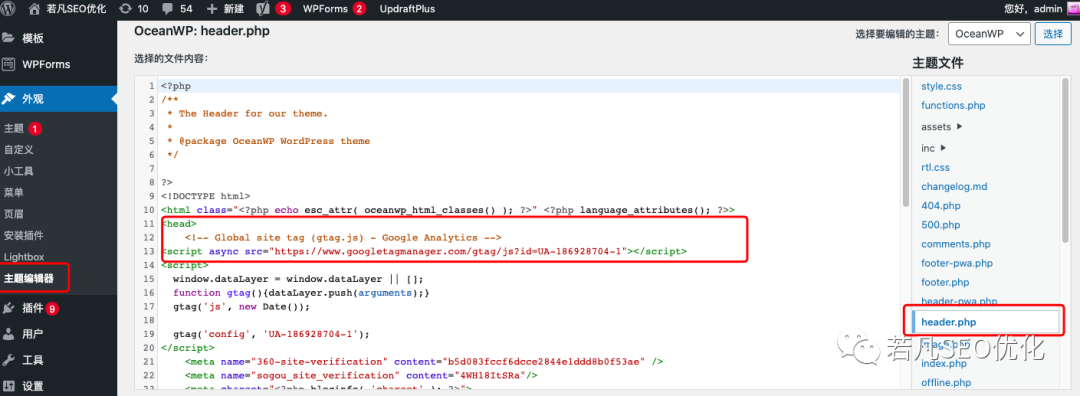Click the googletagmanager script src line
Viewport: 1080px width, 396px height.
point(424,251)
